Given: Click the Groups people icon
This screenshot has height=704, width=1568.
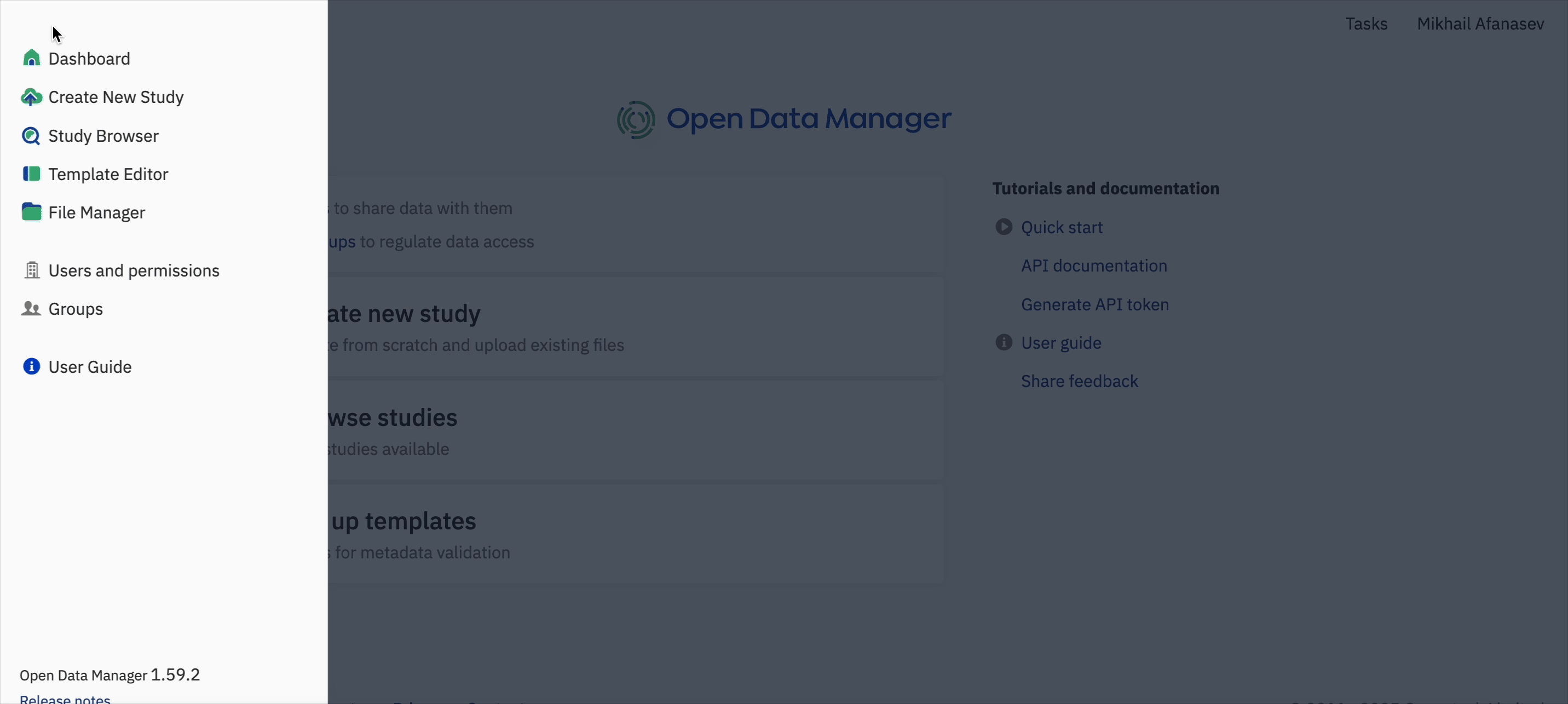Looking at the screenshot, I should coord(31,309).
